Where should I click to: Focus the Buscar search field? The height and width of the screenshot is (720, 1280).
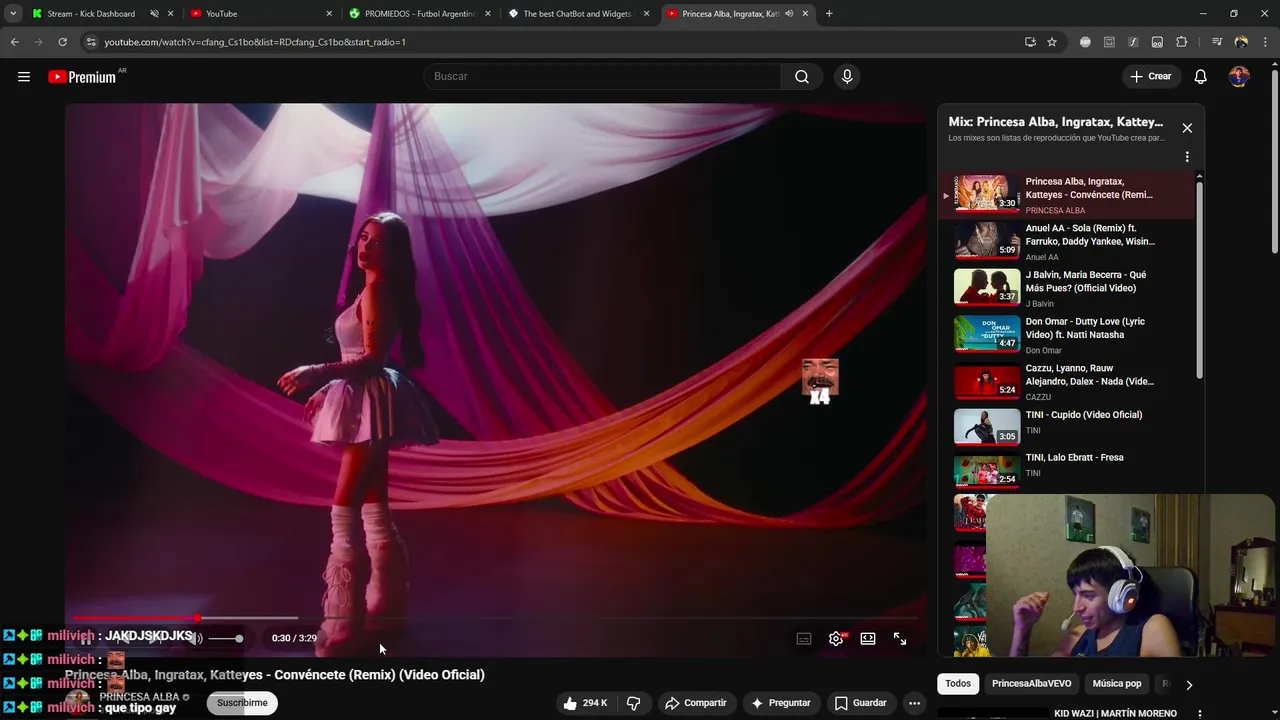tap(603, 77)
